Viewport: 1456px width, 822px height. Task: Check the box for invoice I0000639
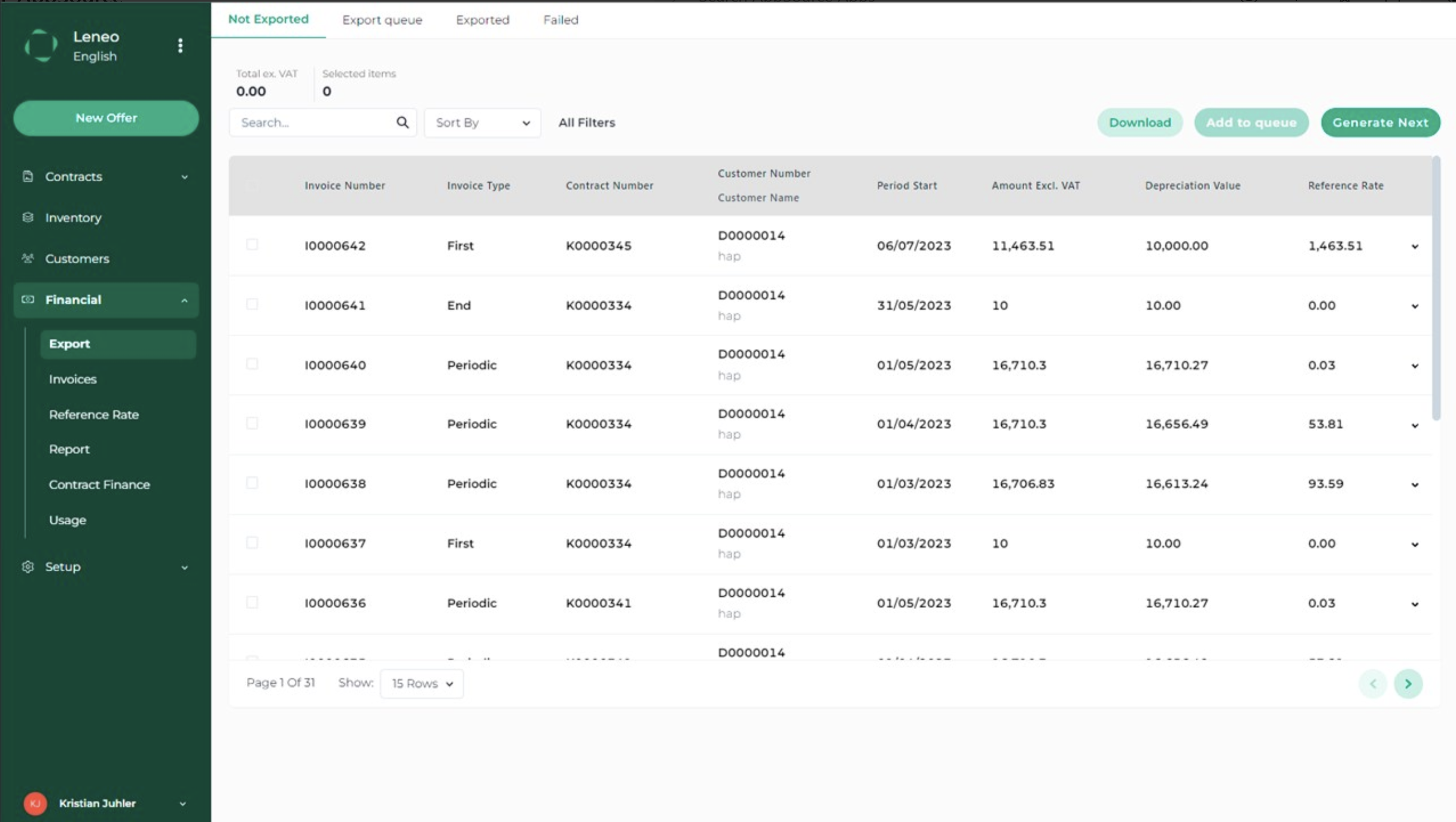252,424
